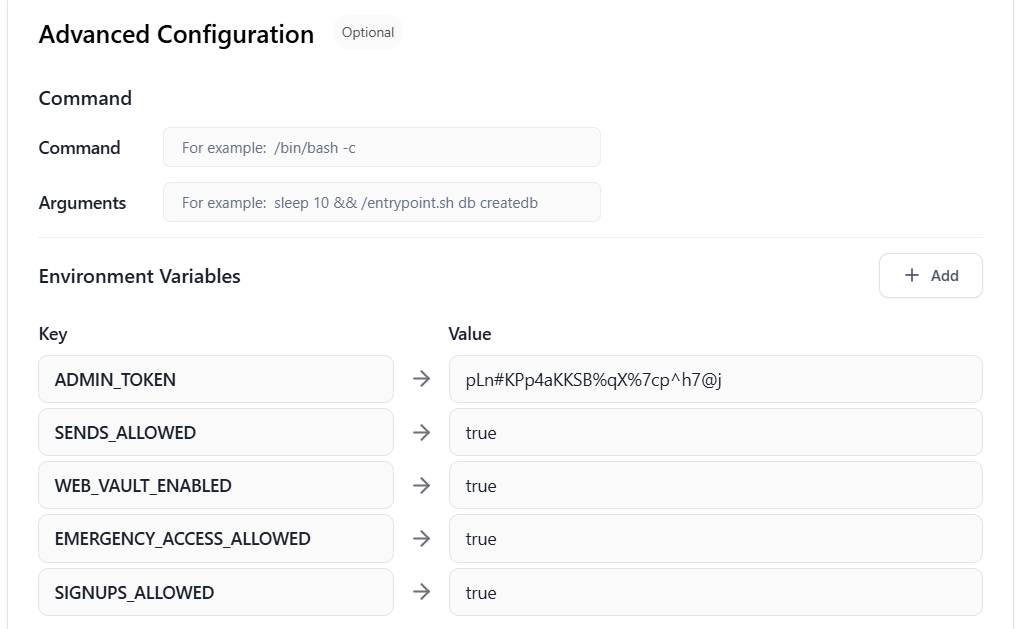Image resolution: width=1027 pixels, height=629 pixels.
Task: Select the SENDS_ALLOWED key field
Action: [x=216, y=432]
